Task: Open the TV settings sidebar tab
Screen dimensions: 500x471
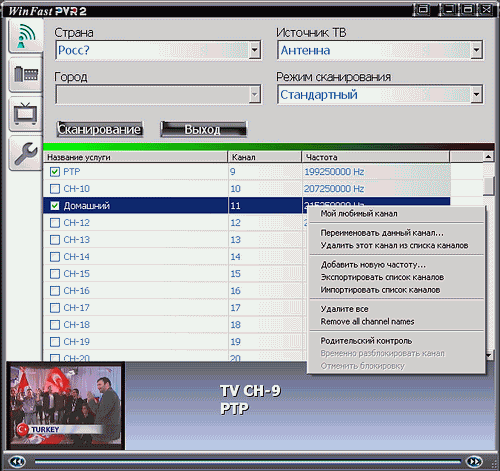Action: pos(26,114)
